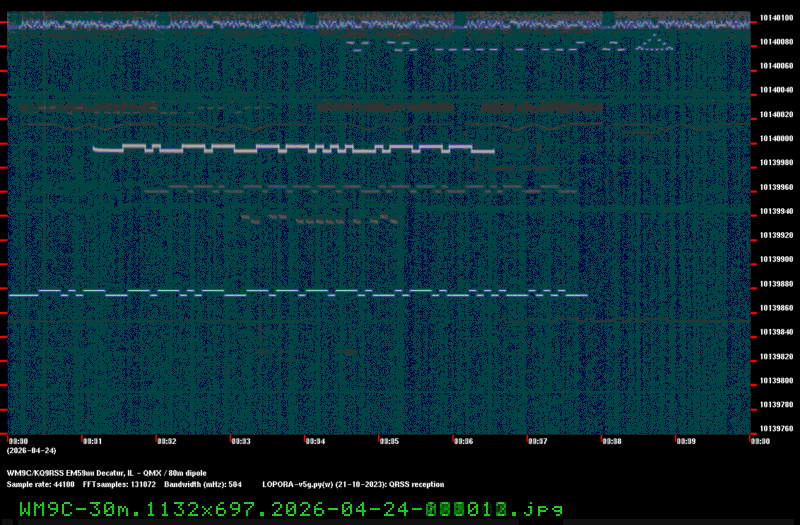Select the 10140060 frequency label

click(777, 66)
